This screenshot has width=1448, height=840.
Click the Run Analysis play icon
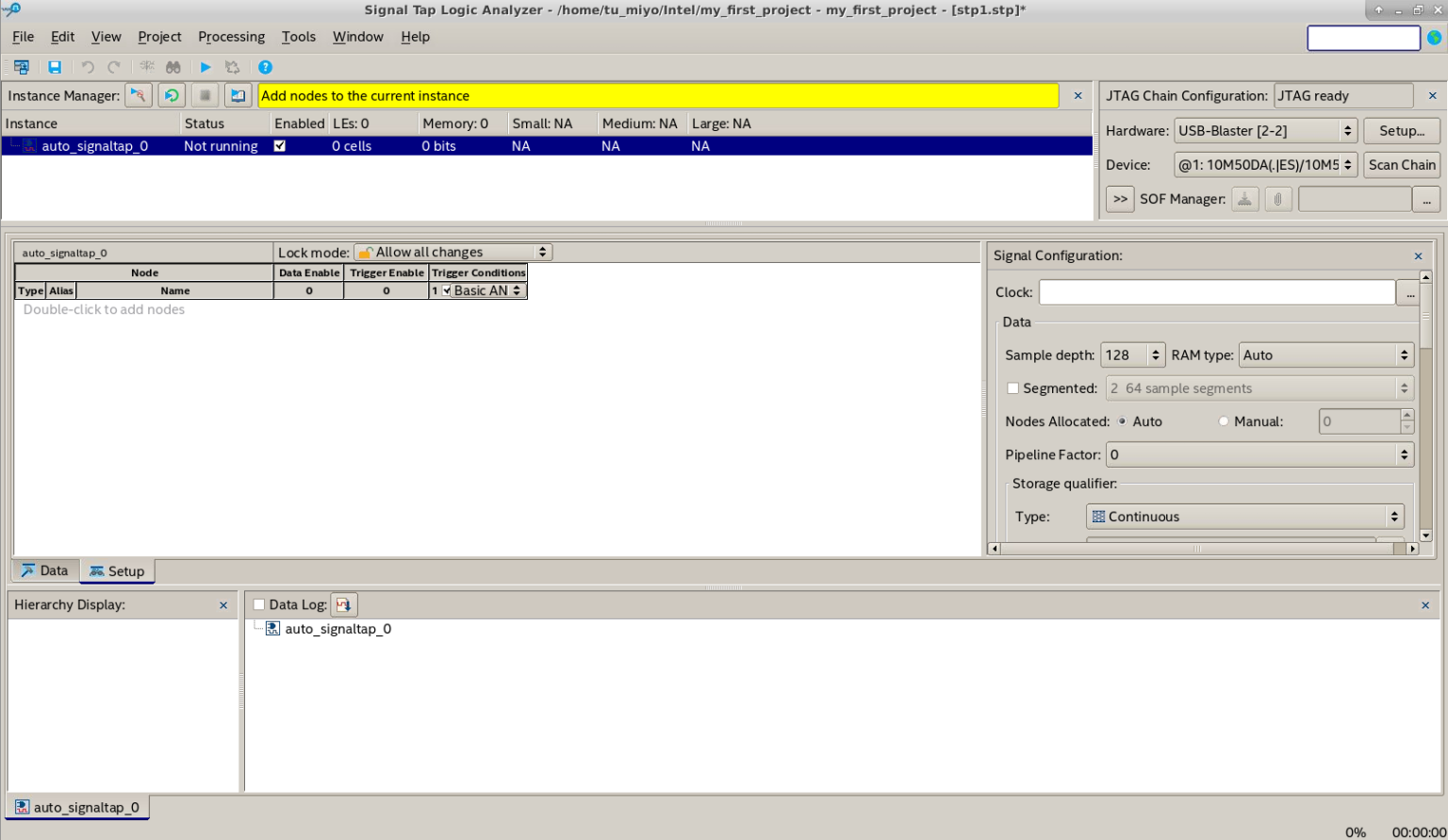206,68
